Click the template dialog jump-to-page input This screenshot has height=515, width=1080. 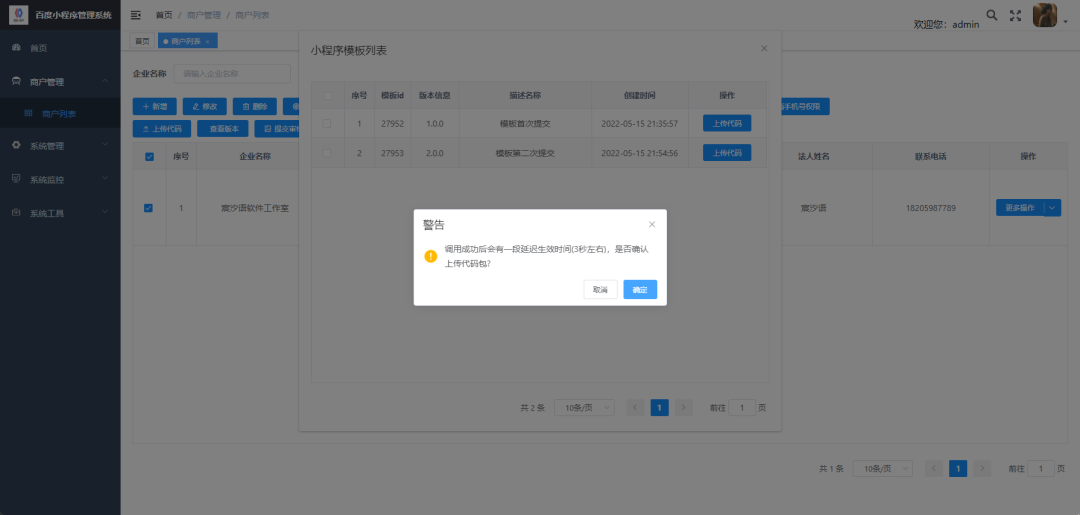click(x=742, y=408)
